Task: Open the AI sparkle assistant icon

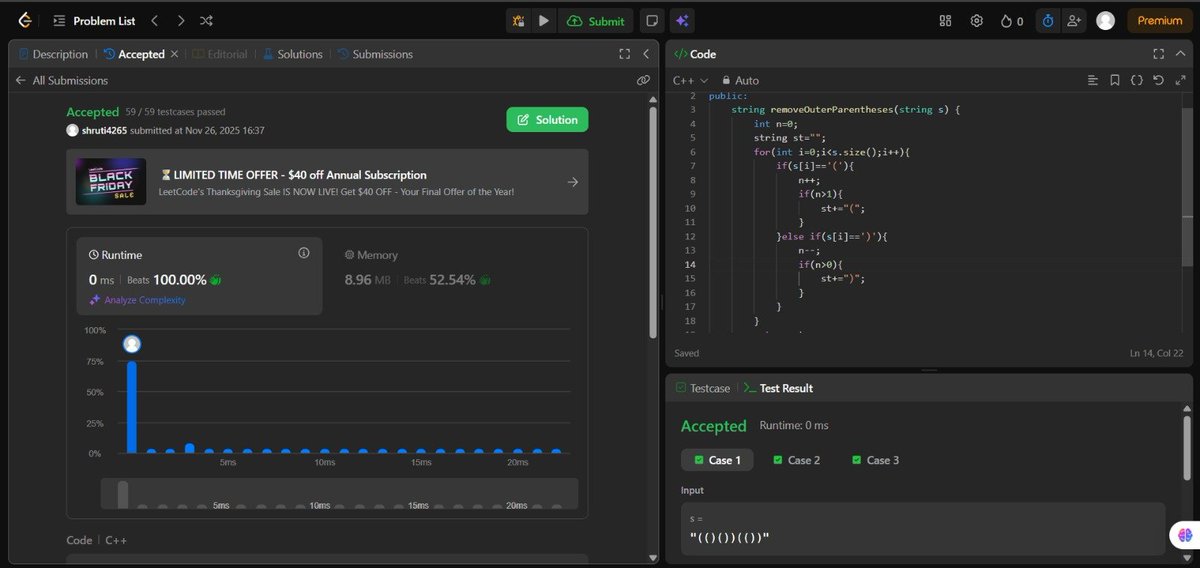Action: click(681, 20)
